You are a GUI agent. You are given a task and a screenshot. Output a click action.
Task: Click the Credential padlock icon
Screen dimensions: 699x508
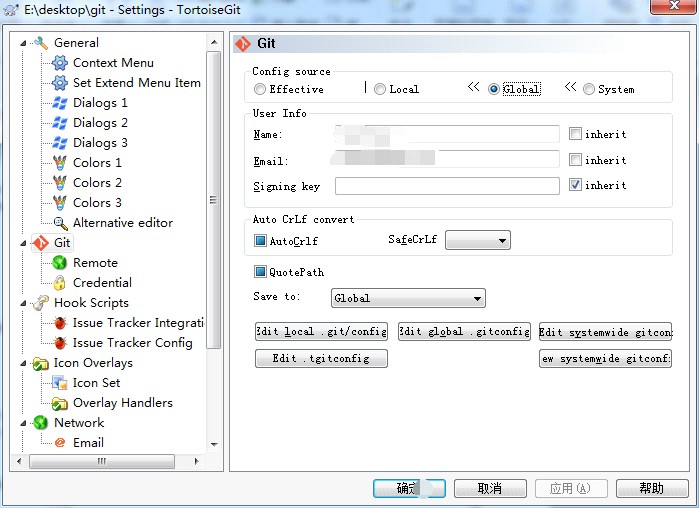pyautogui.click(x=60, y=283)
